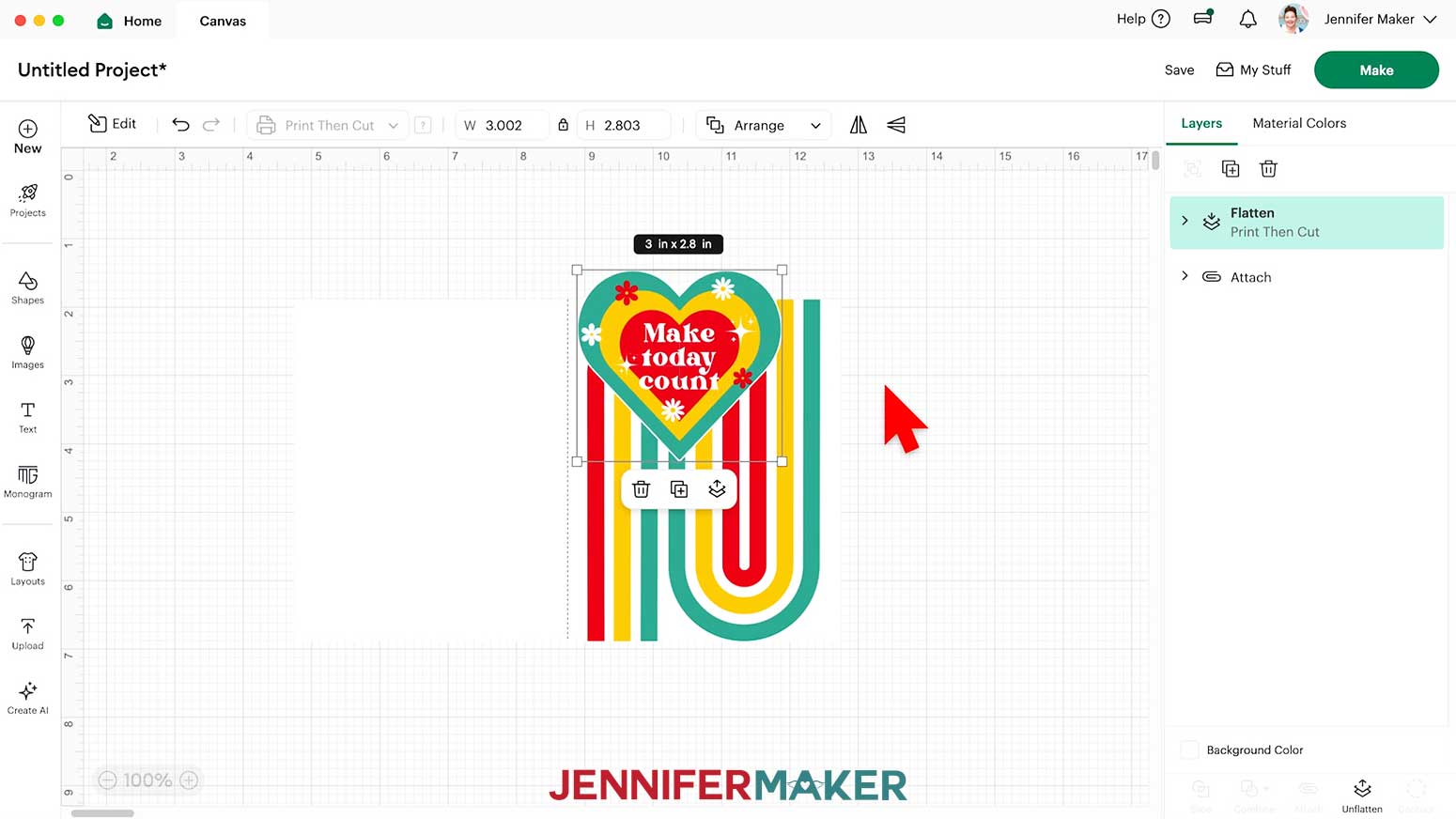
Task: Flip the selection vertically
Action: 896,125
